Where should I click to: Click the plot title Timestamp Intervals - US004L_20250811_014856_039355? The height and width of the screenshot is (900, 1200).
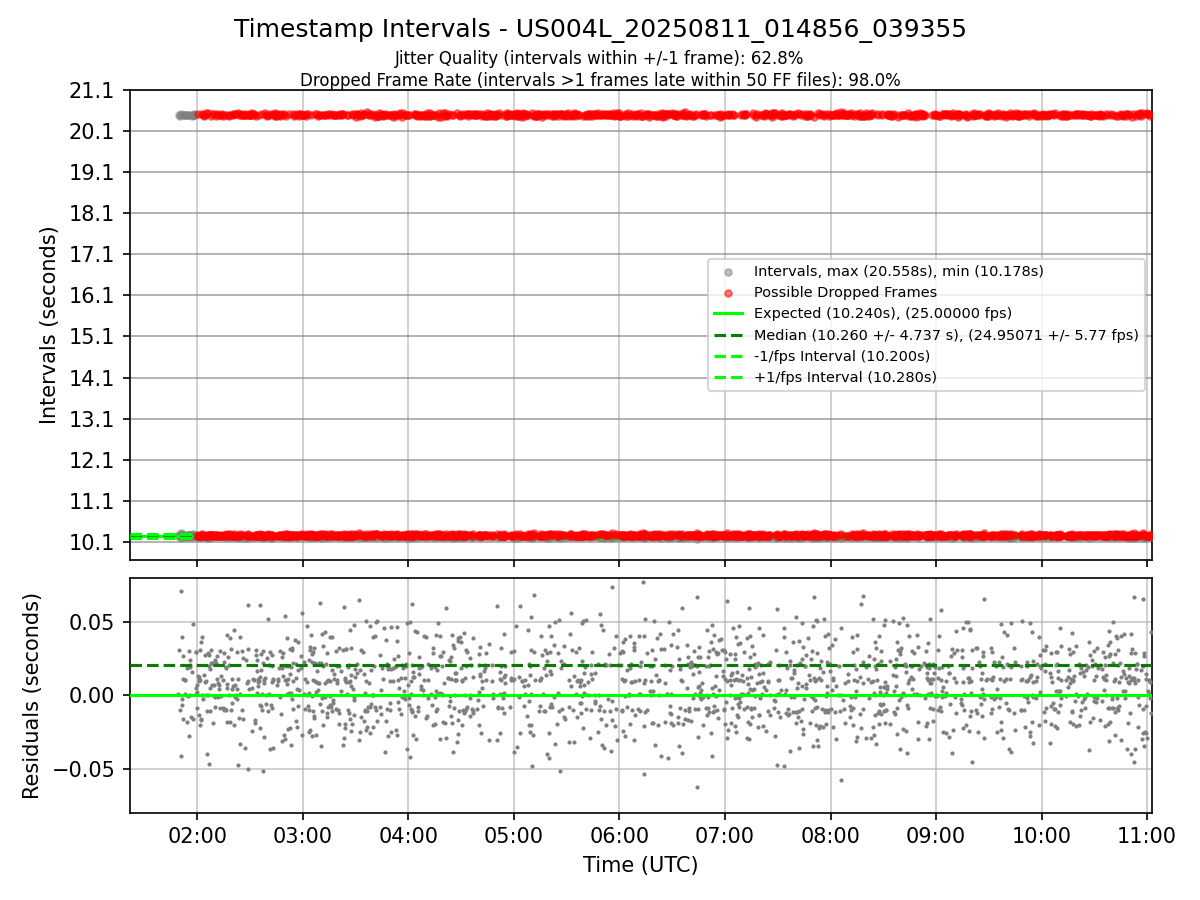[x=600, y=29]
